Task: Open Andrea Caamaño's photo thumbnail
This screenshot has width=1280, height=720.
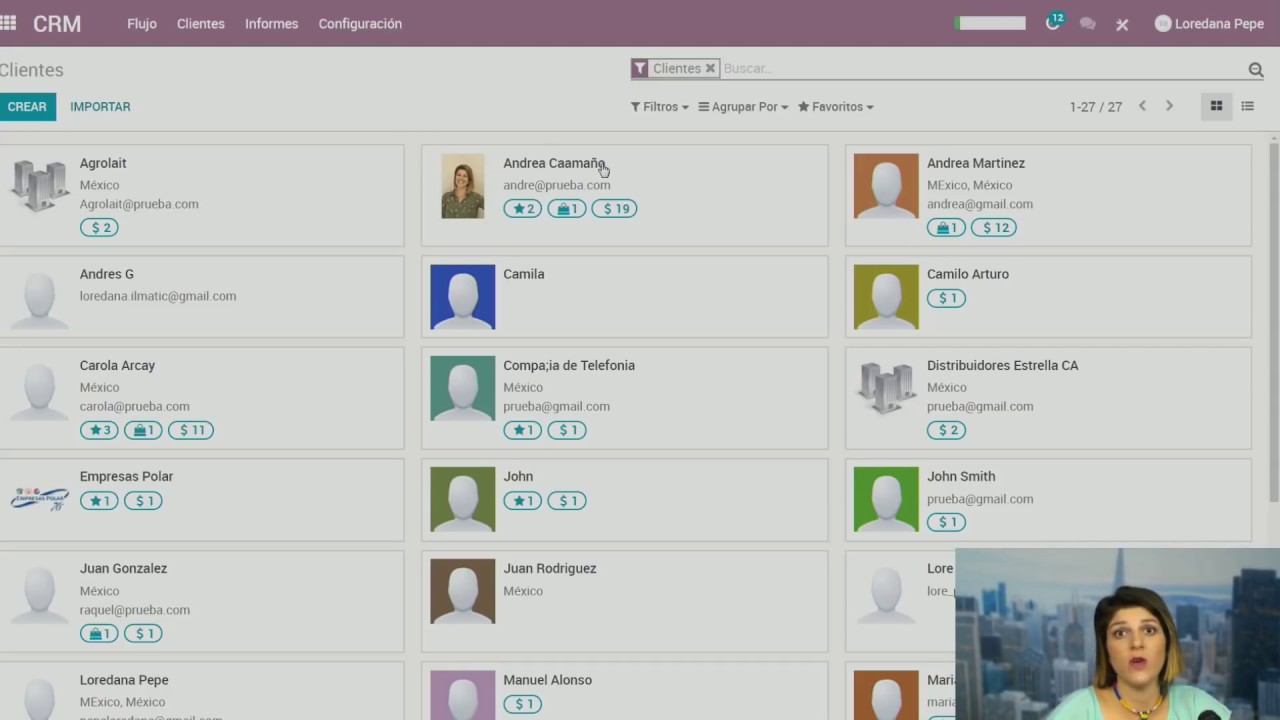Action: pos(463,186)
